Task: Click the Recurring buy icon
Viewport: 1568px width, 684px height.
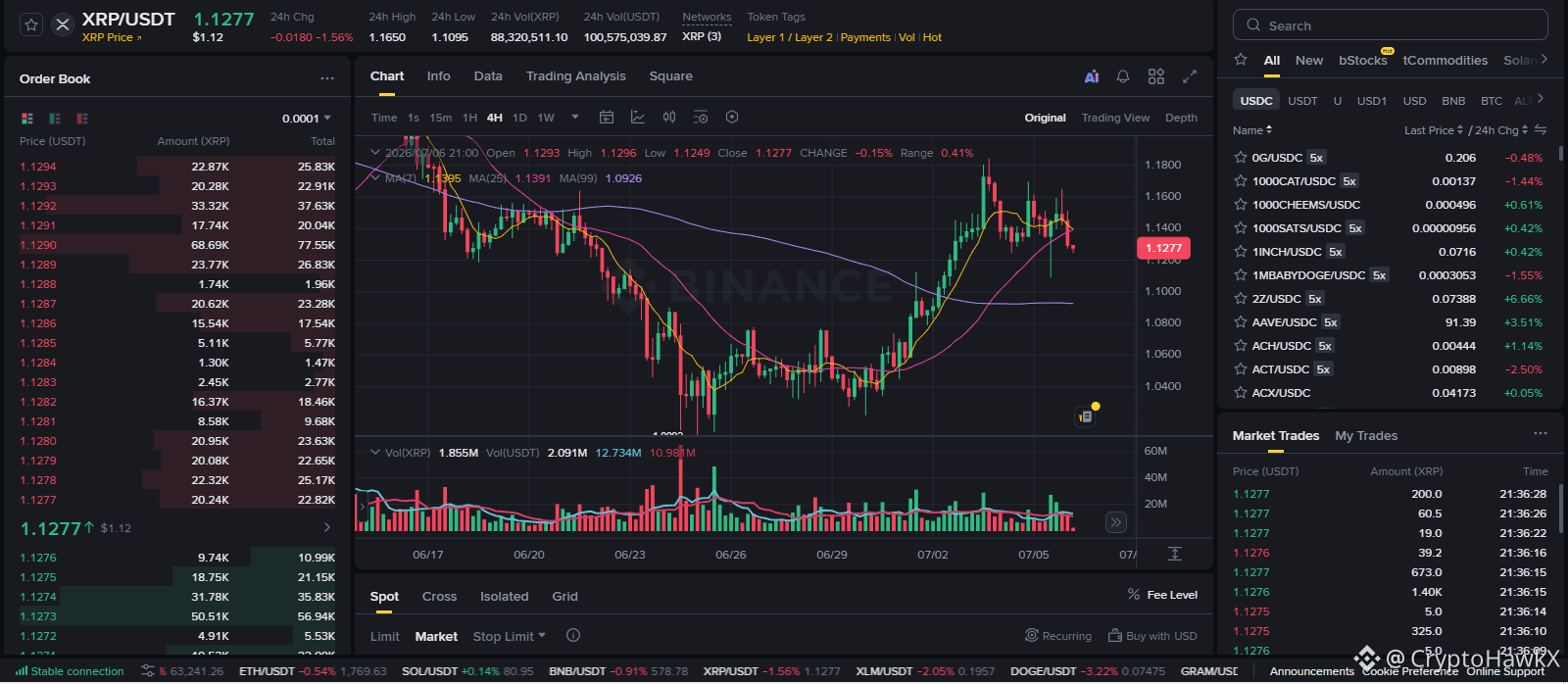Action: tap(1031, 636)
